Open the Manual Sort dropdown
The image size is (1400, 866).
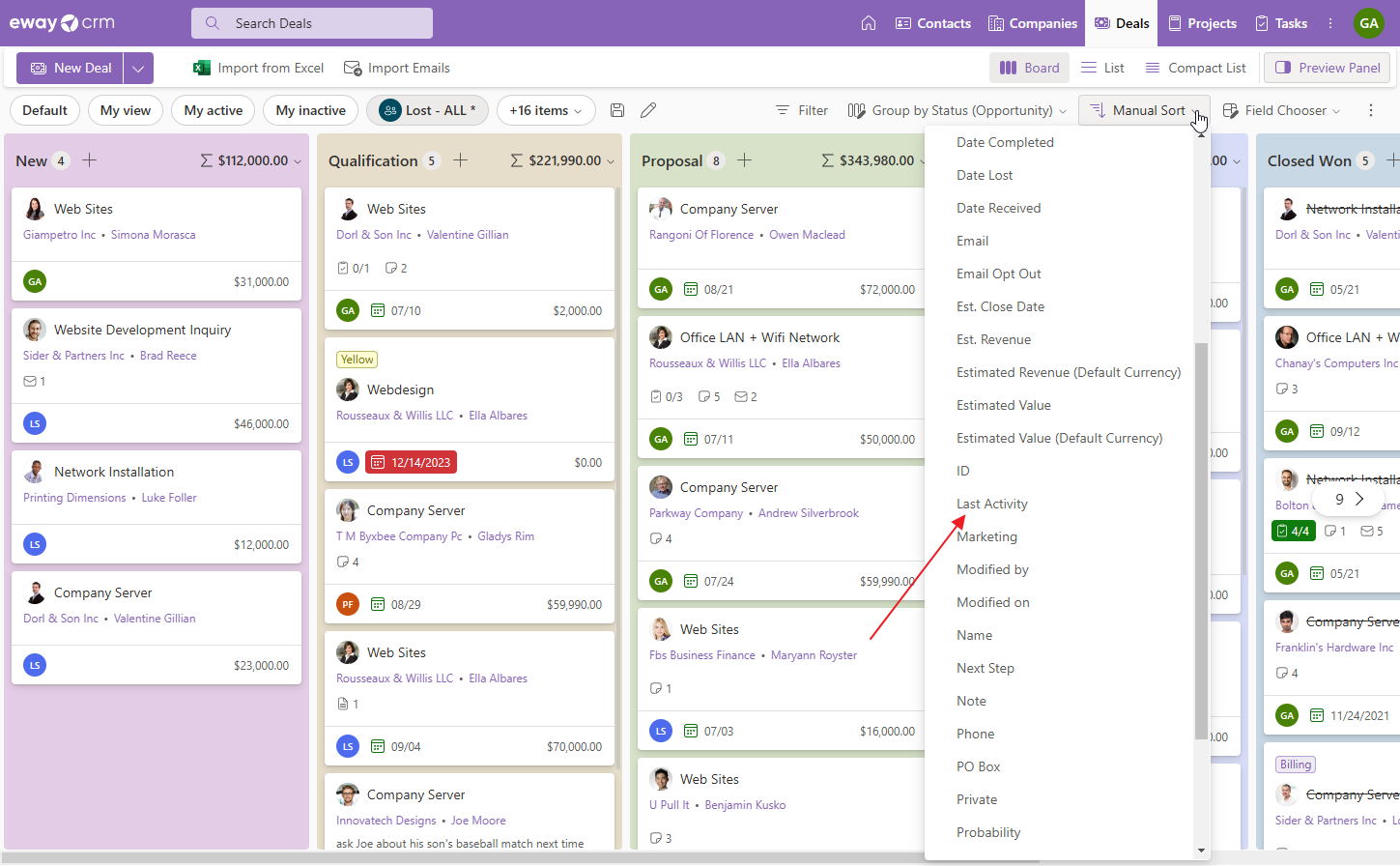(1143, 110)
